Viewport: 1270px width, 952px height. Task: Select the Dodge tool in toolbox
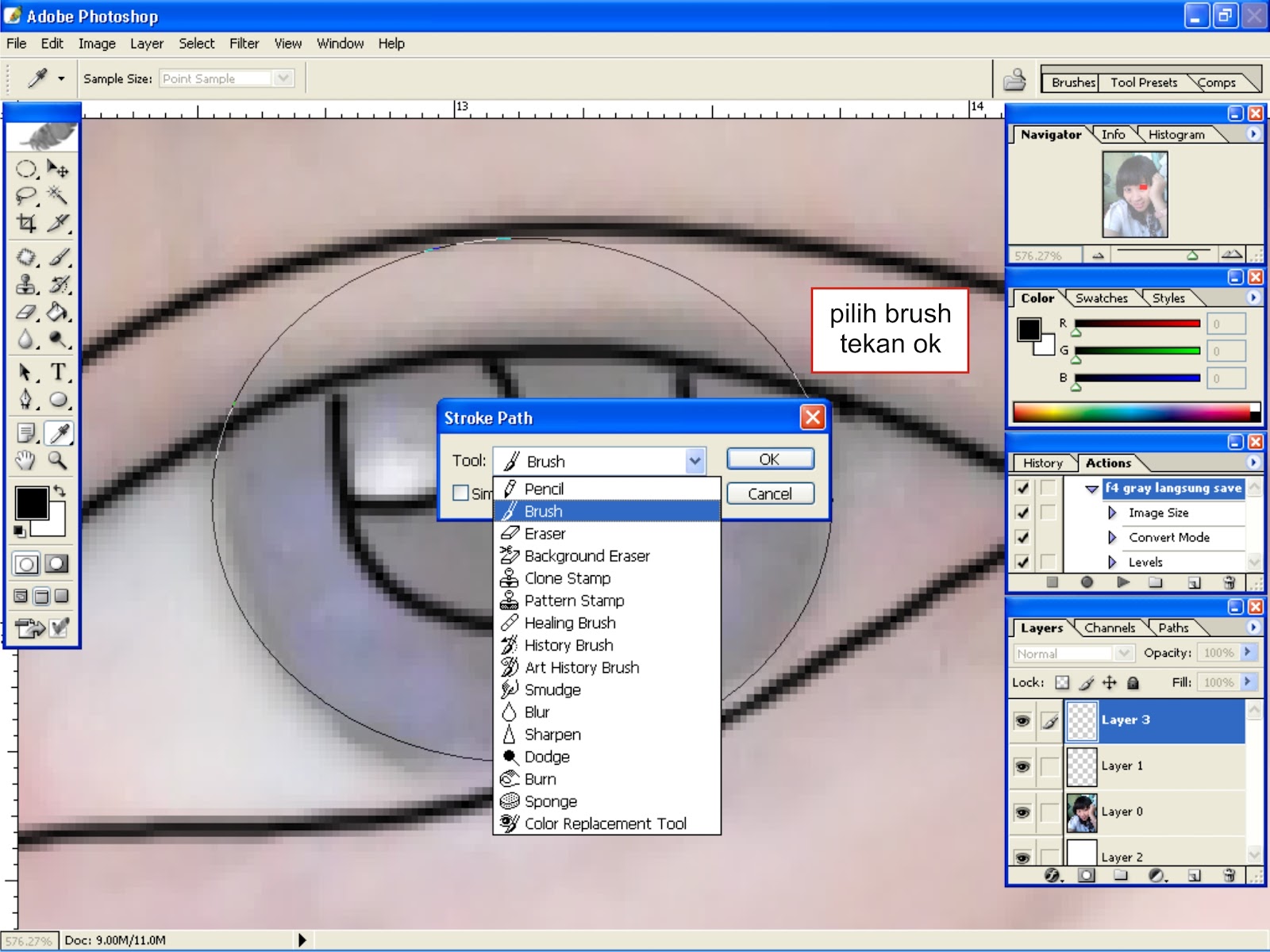click(x=57, y=340)
